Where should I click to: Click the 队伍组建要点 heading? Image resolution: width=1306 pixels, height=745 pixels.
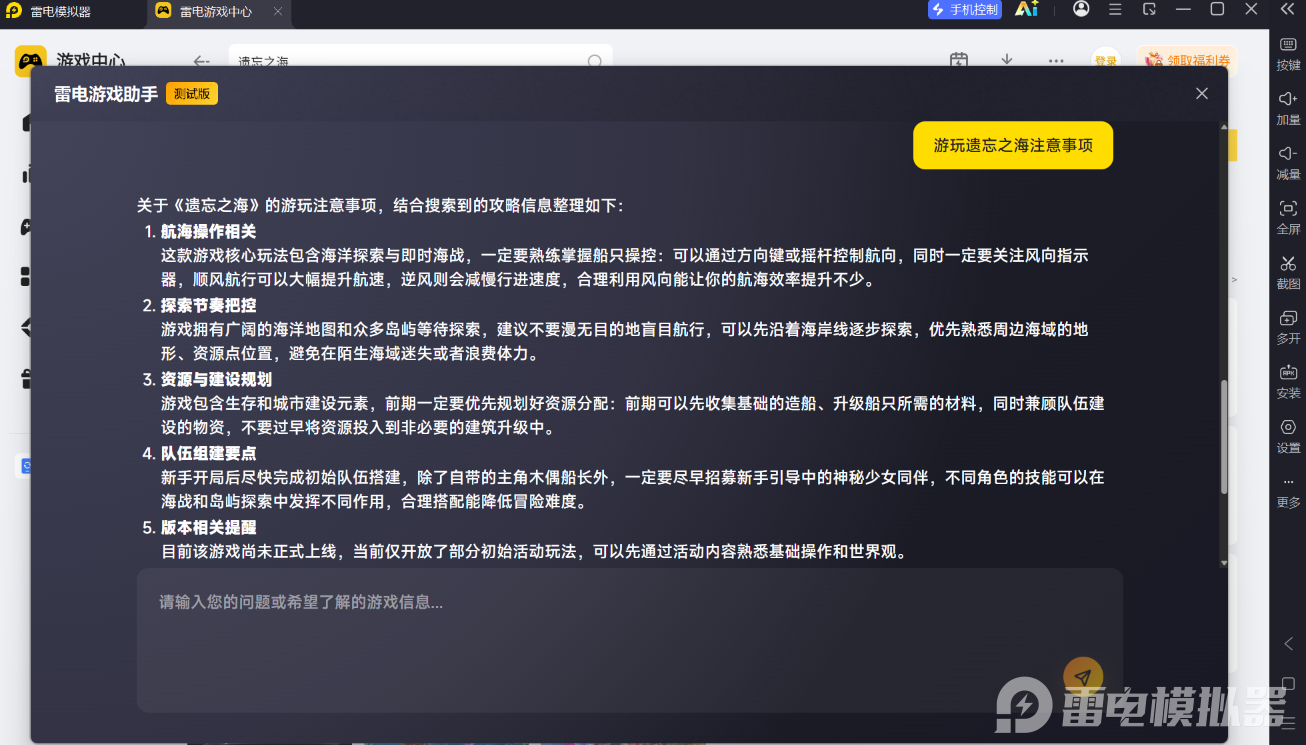[209, 453]
